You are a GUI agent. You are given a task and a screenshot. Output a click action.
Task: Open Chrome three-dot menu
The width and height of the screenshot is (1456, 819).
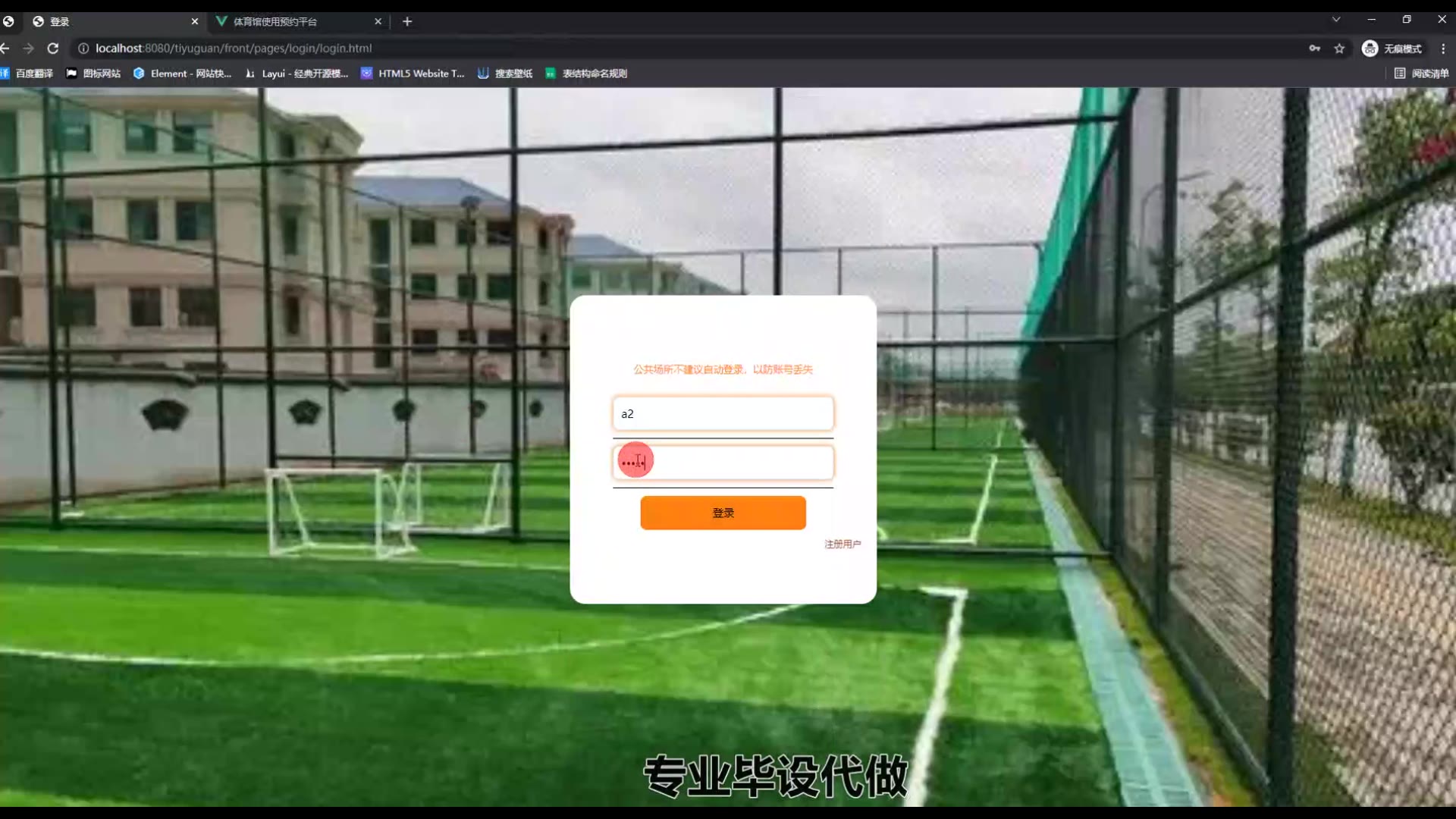(1442, 49)
